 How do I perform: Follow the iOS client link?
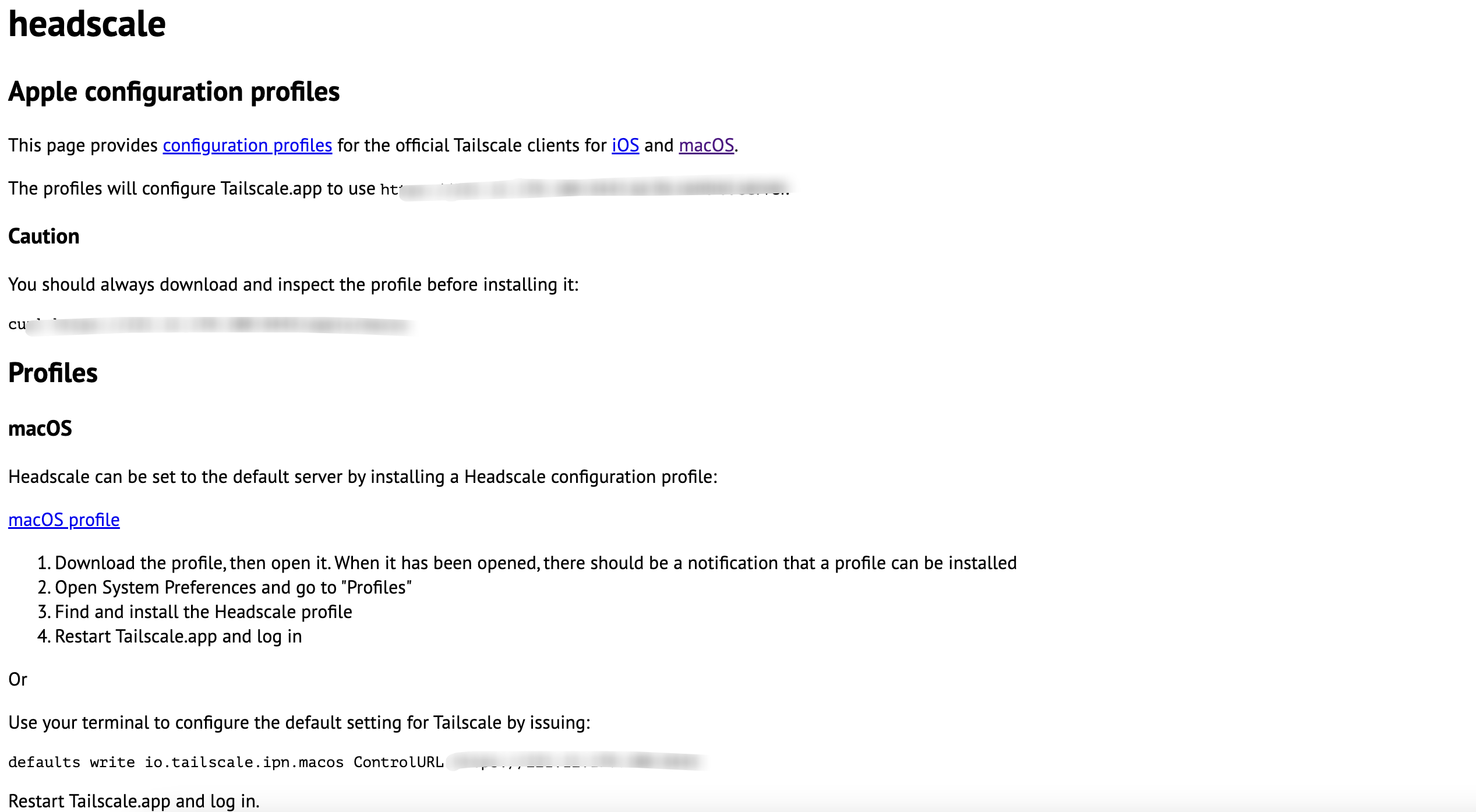pyautogui.click(x=625, y=145)
